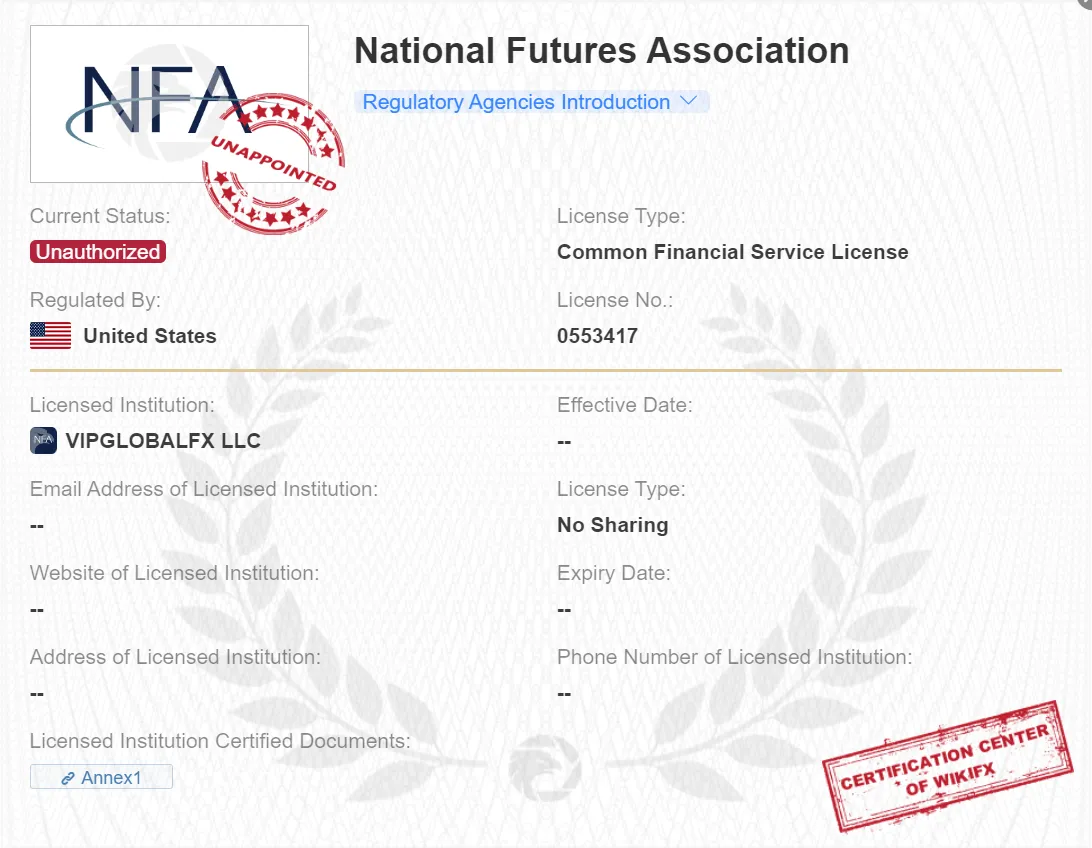Screen dimensions: 1092x848
Task: Click the United States flag icon
Action: click(x=50, y=336)
